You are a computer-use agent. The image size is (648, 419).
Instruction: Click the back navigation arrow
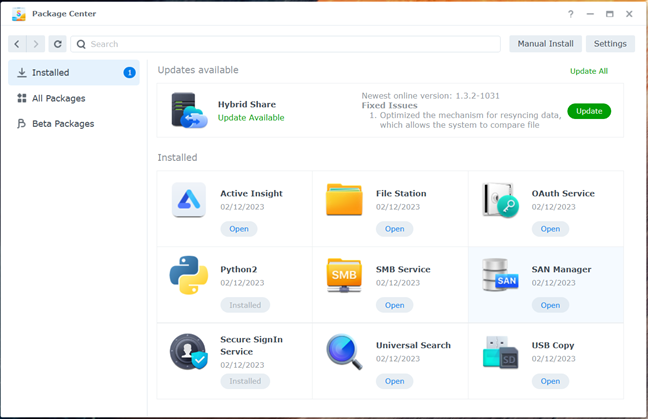pos(17,44)
